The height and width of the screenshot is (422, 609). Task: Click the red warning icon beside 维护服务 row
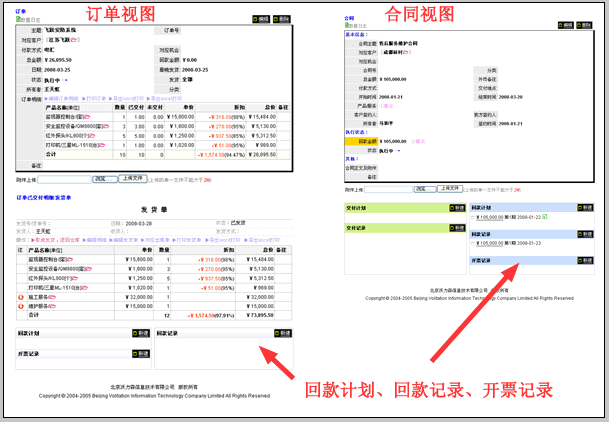(19, 305)
